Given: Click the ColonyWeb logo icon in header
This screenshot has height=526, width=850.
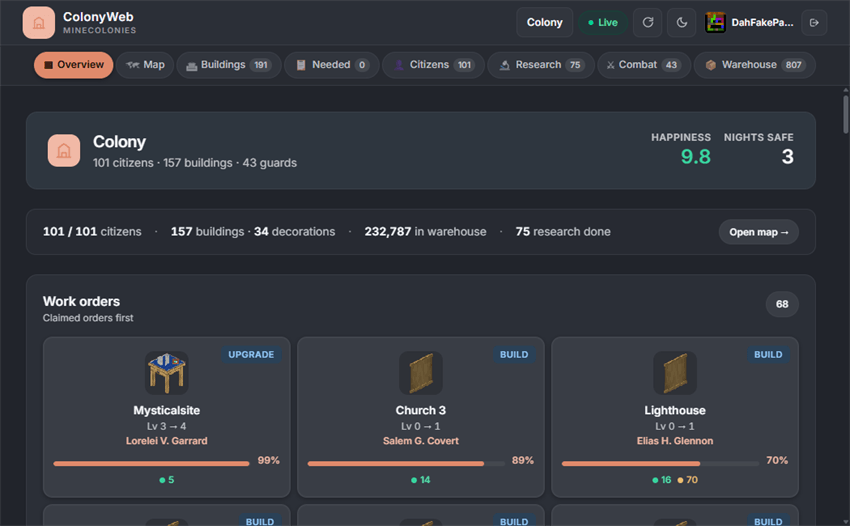Looking at the screenshot, I should (x=38, y=23).
